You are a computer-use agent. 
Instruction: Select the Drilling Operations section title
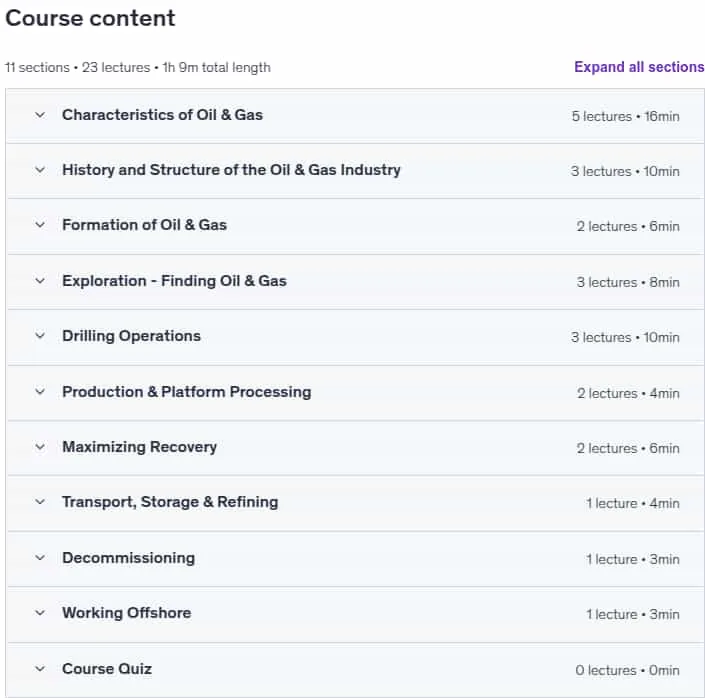(131, 336)
